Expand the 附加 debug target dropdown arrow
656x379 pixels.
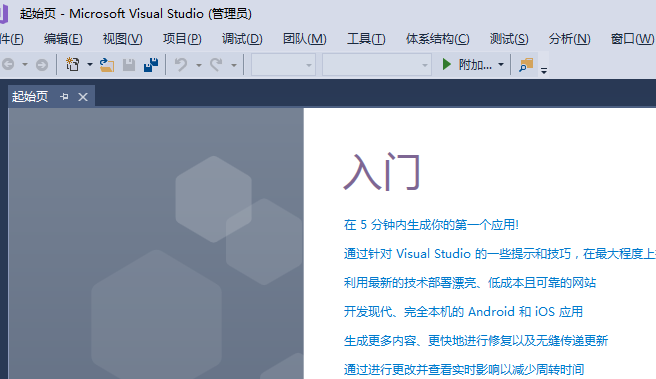[501, 65]
